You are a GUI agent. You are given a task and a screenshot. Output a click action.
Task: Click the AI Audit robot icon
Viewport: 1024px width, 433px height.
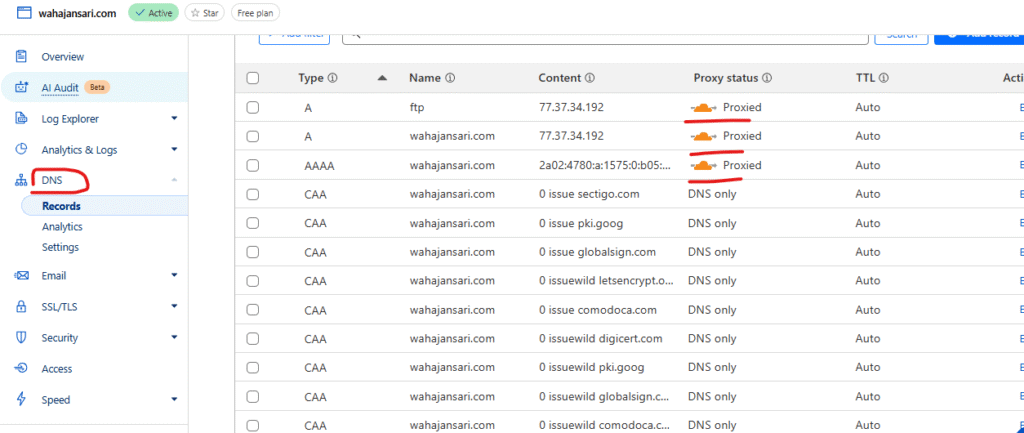(21, 88)
